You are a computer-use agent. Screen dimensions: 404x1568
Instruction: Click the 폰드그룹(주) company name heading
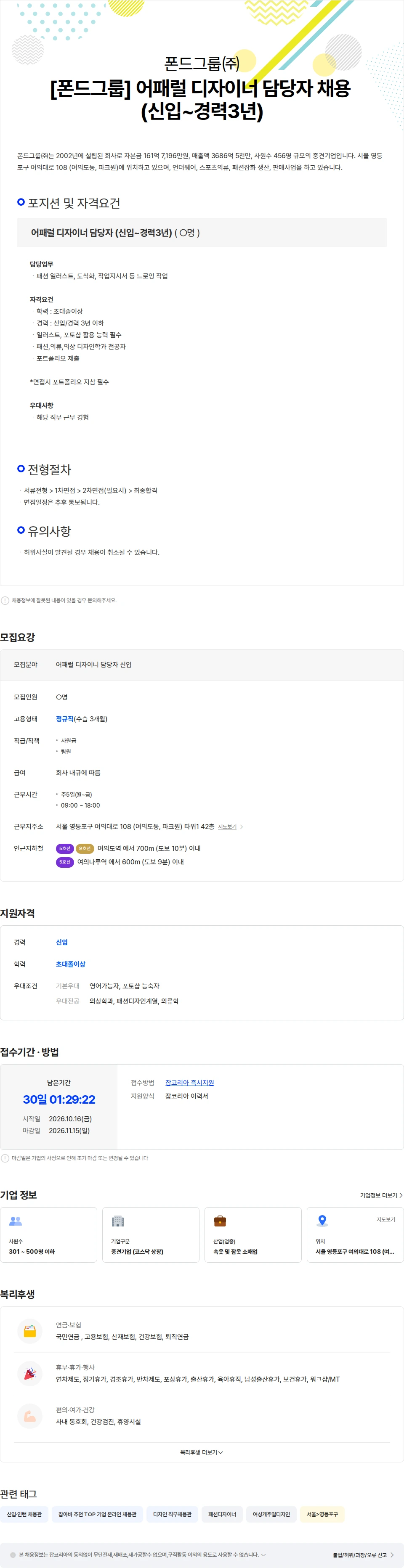click(x=202, y=64)
